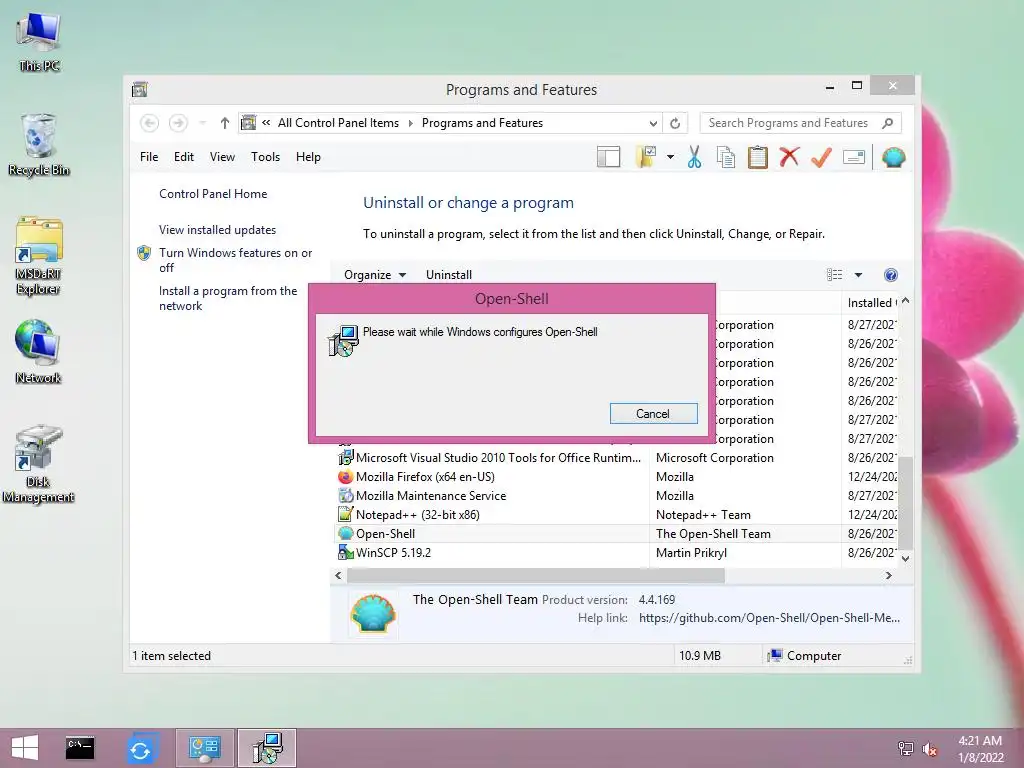The image size is (1024, 768).
Task: Open Network desktop icon
Action: [39, 351]
